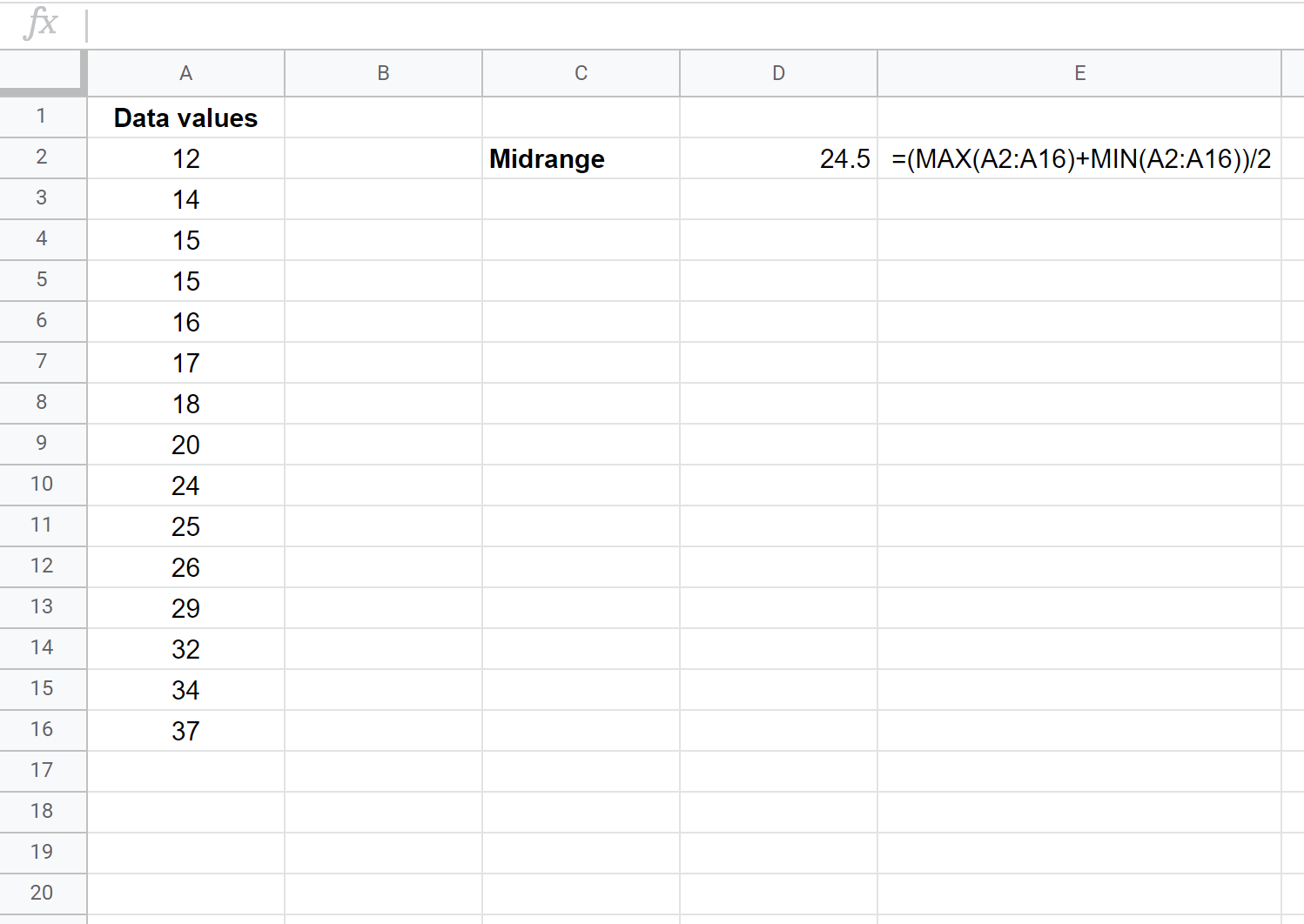Select row 2 header
Image resolution: width=1304 pixels, height=924 pixels.
[42, 157]
